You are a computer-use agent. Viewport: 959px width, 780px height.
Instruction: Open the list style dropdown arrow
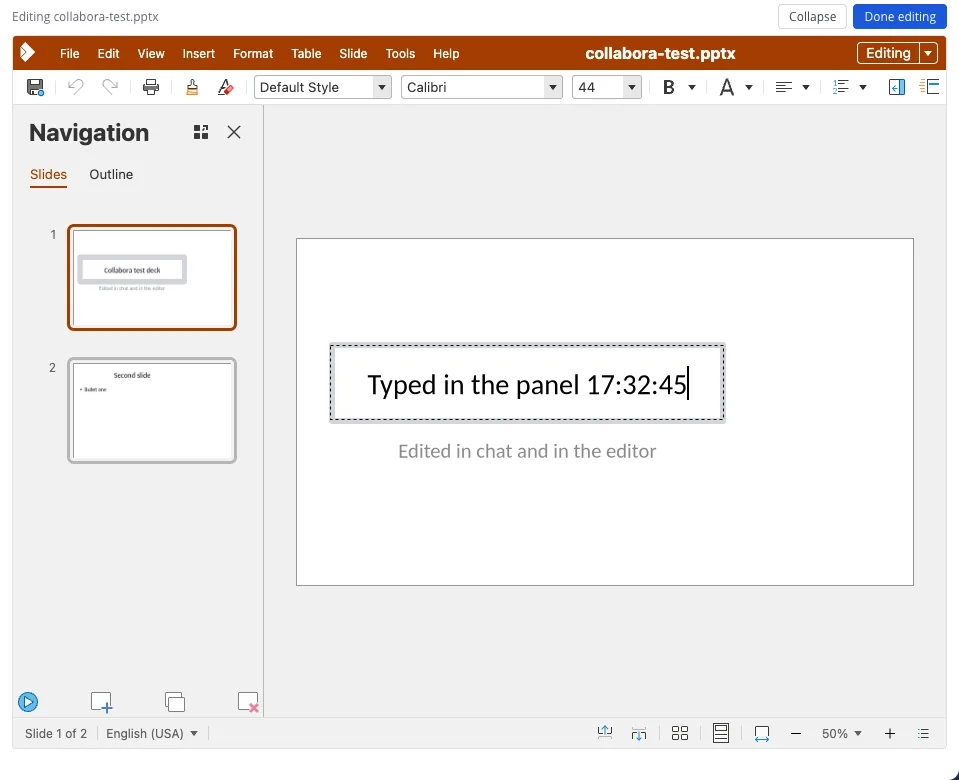pos(863,87)
